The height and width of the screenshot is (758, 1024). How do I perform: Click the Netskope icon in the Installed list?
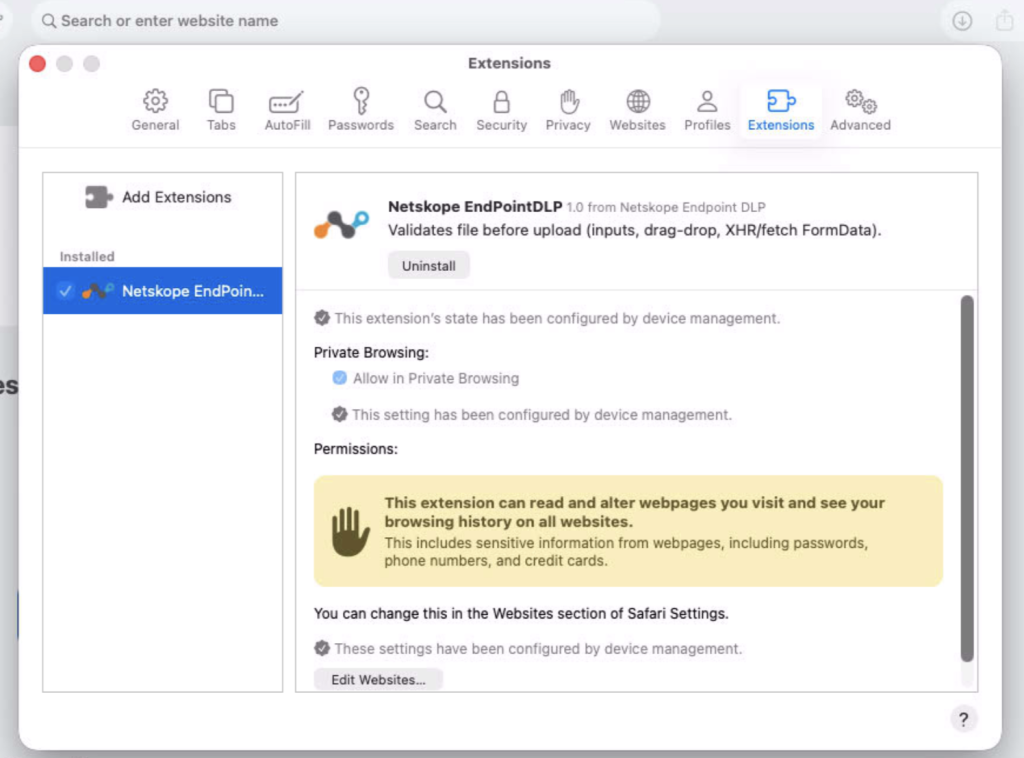pyautogui.click(x=98, y=291)
